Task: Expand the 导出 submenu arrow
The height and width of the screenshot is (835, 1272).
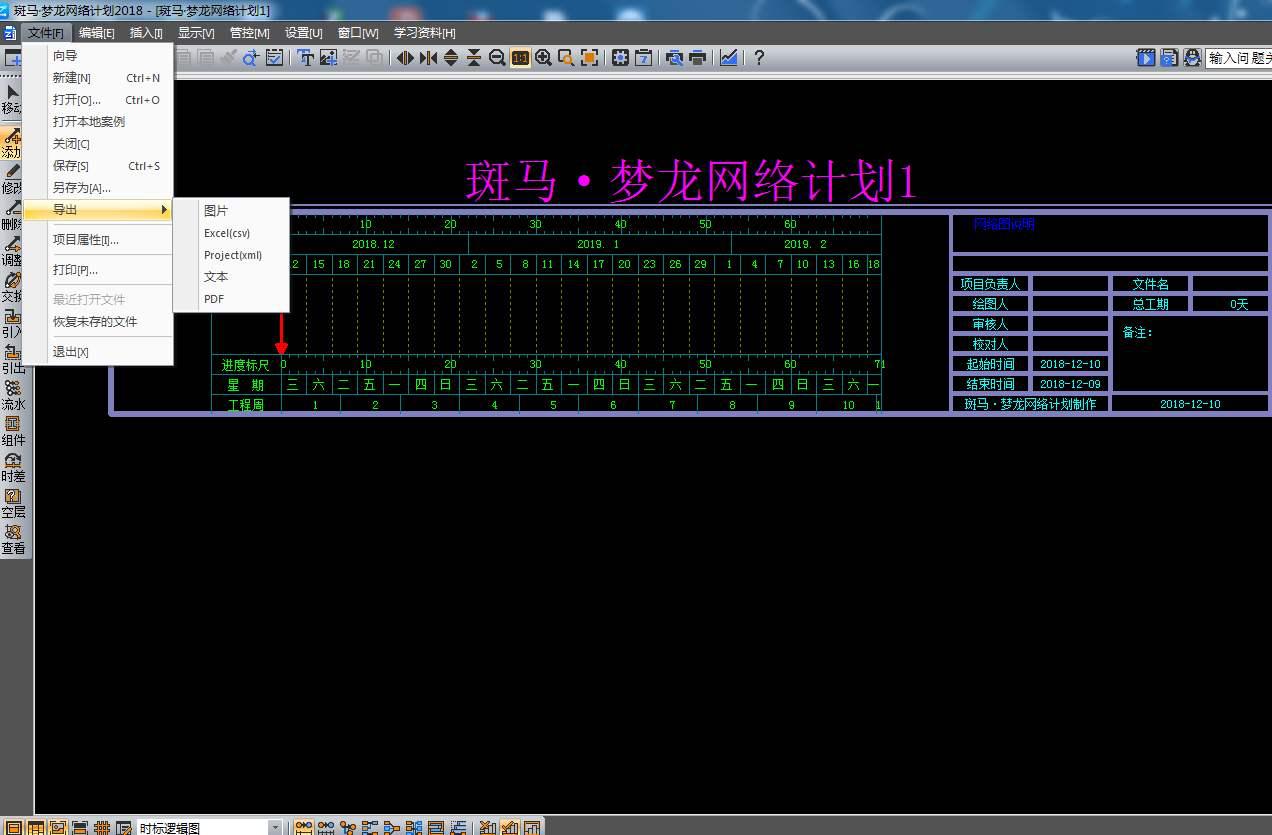Action: tap(164, 210)
